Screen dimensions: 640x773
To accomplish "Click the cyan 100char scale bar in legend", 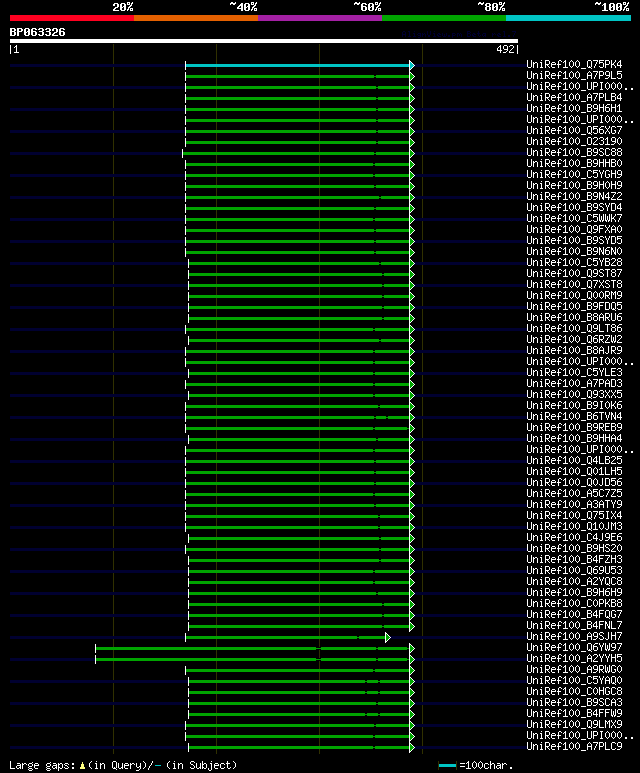I will pos(447,766).
